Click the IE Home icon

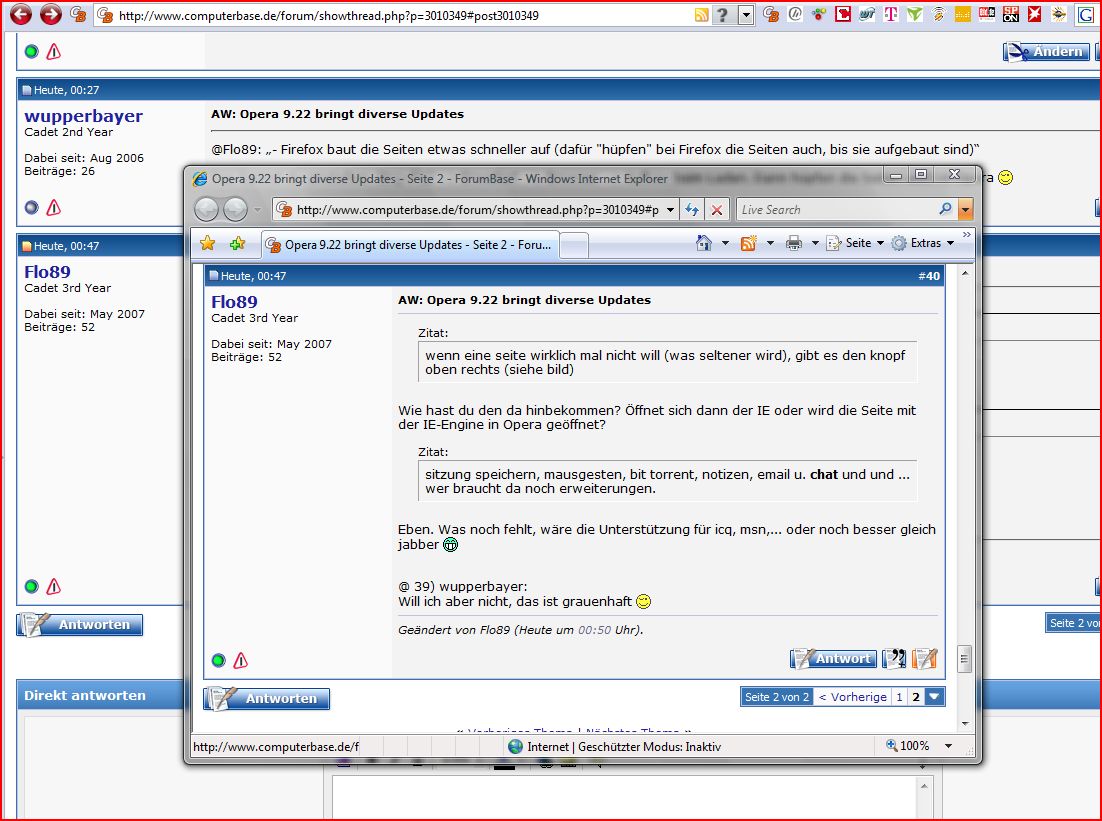click(x=704, y=243)
